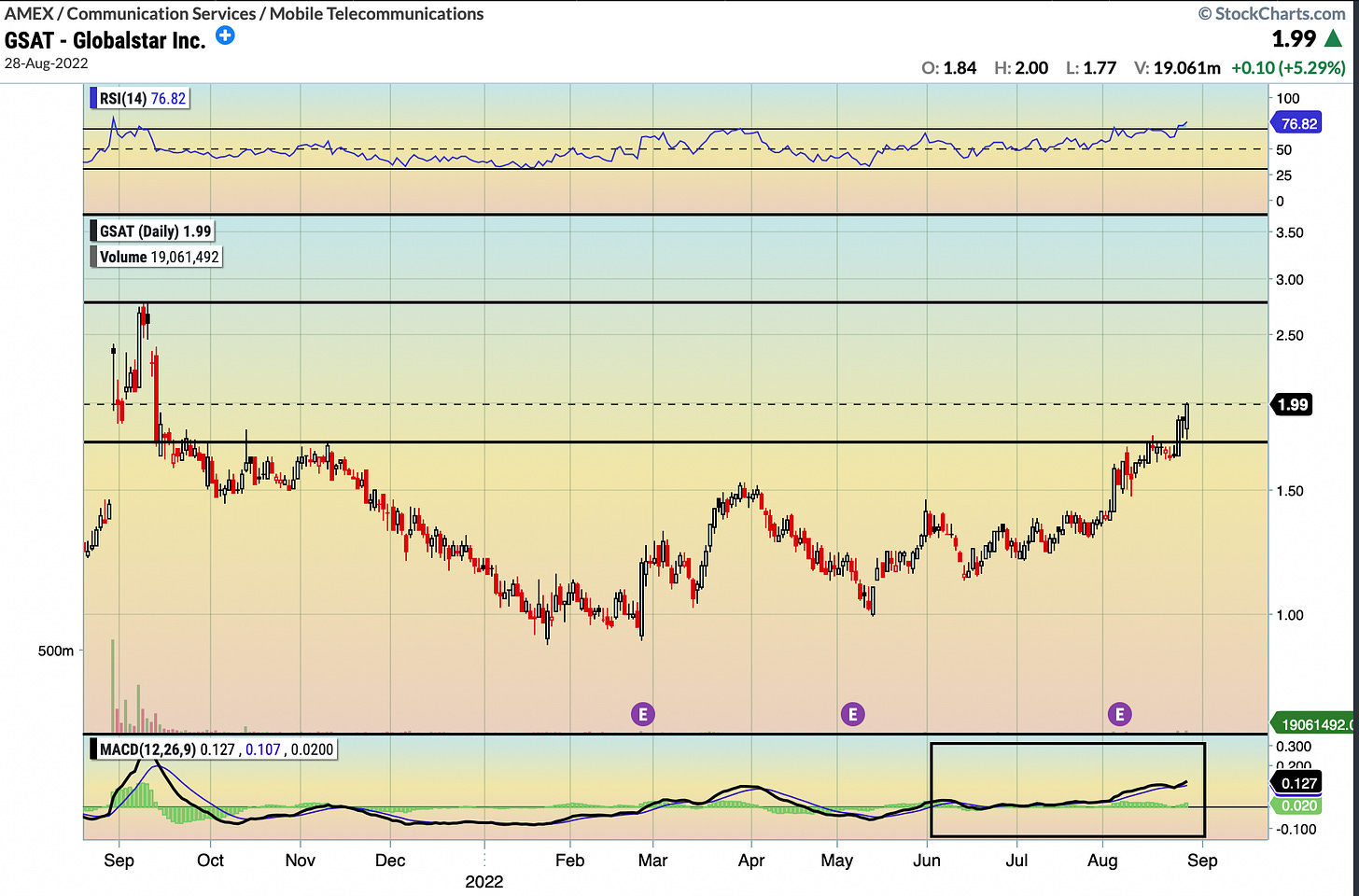1359x896 pixels.
Task: Click the H: 2.00 high value
Action: click(1021, 68)
